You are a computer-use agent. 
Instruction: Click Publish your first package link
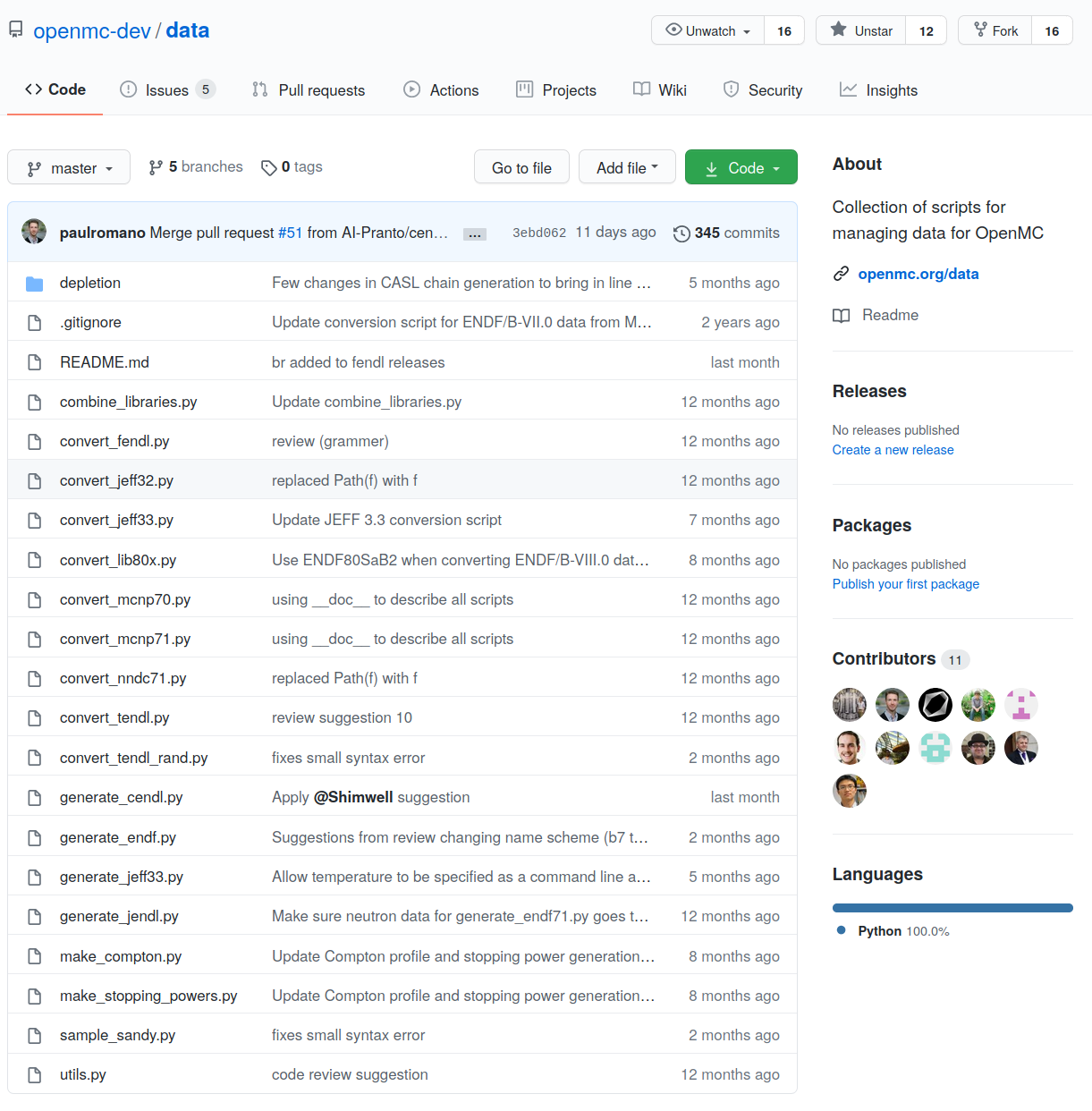pyautogui.click(x=906, y=584)
